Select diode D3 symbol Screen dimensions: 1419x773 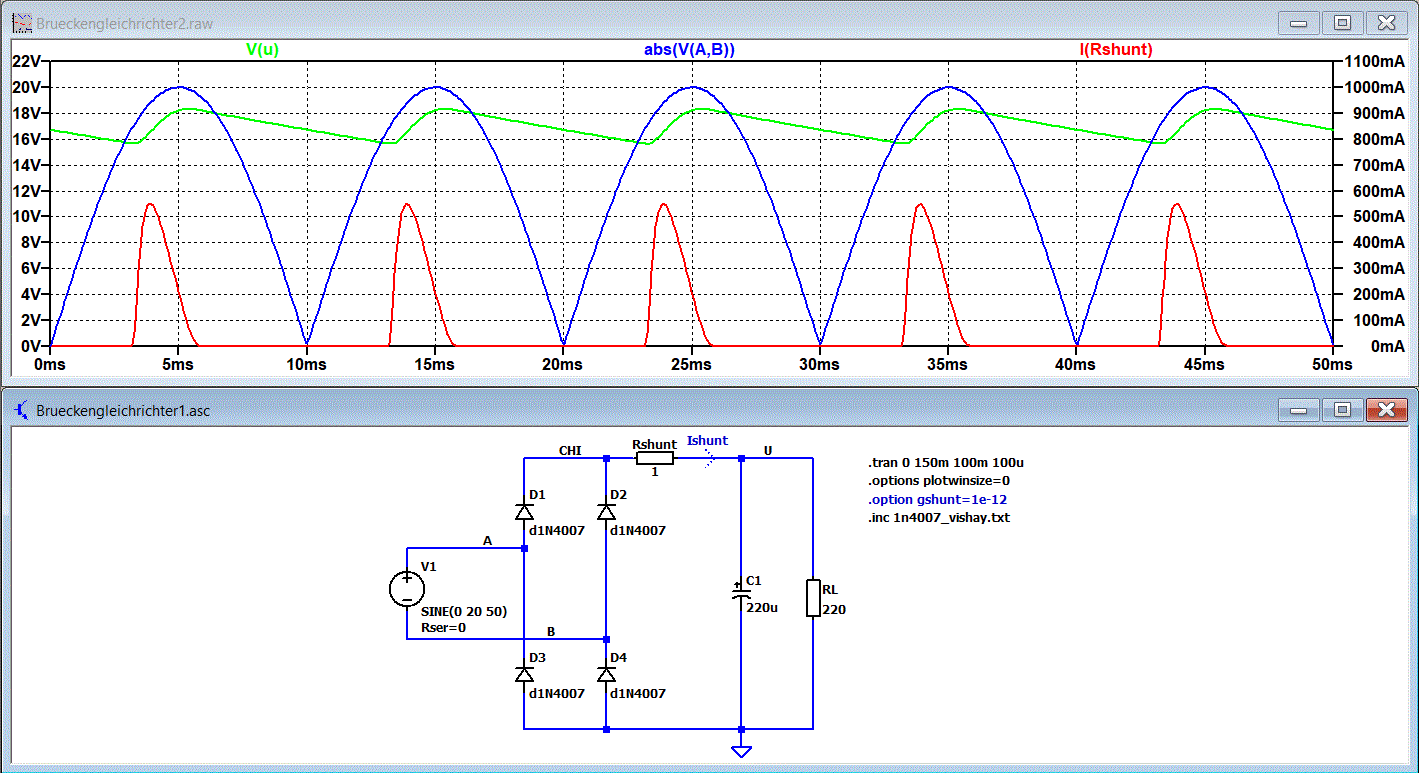(x=524, y=674)
